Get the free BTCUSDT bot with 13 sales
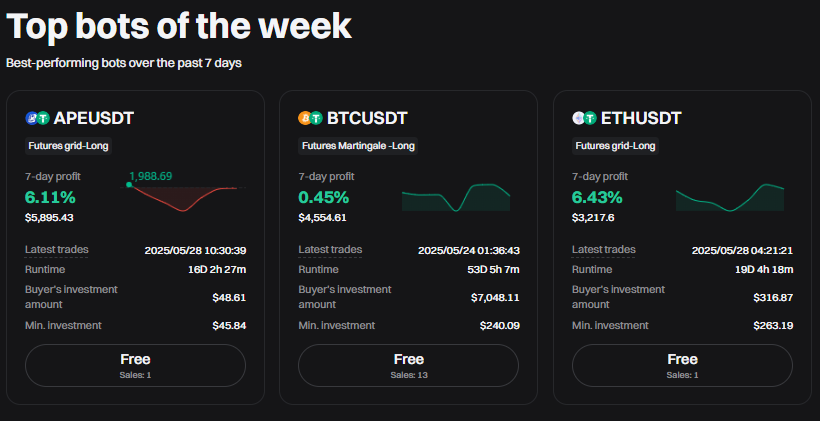 (x=409, y=365)
